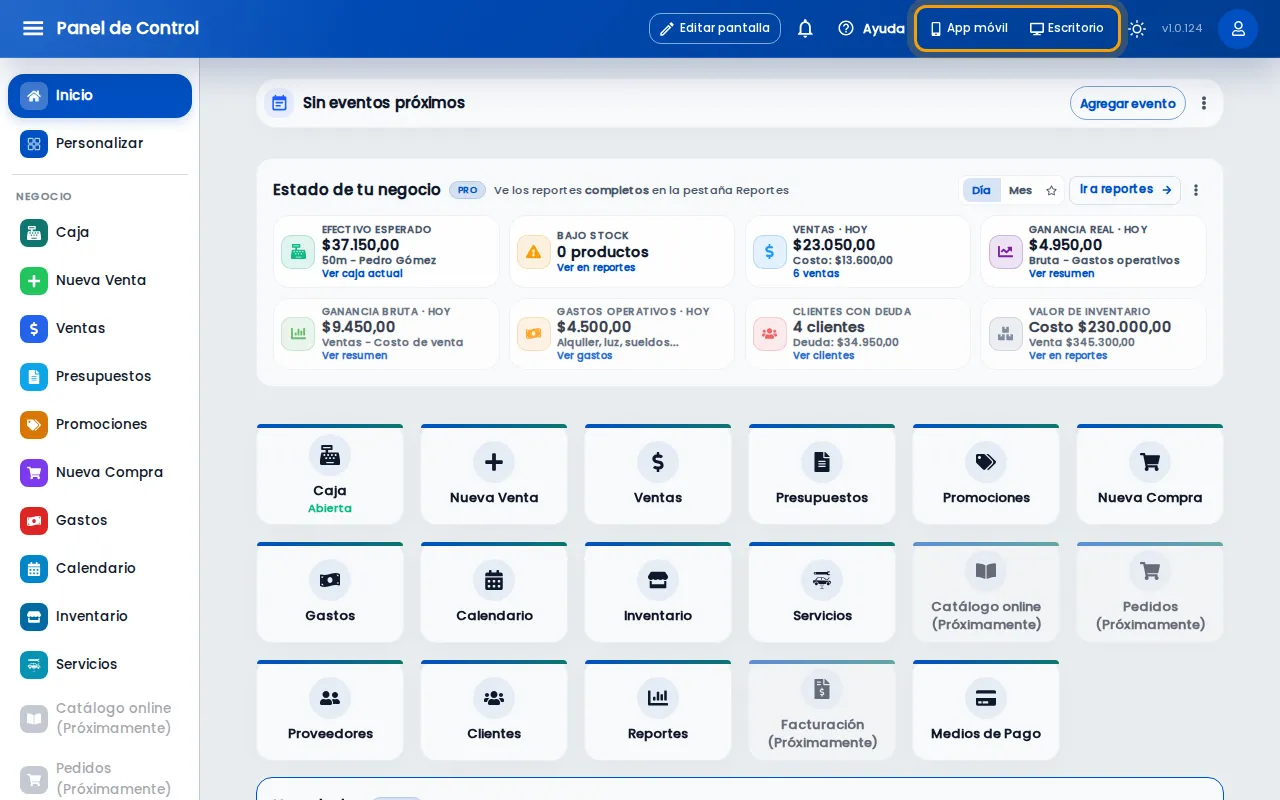This screenshot has width=1280, height=800.
Task: Toggle the favorite star in Estado de tu negocio
Action: pyautogui.click(x=1051, y=190)
